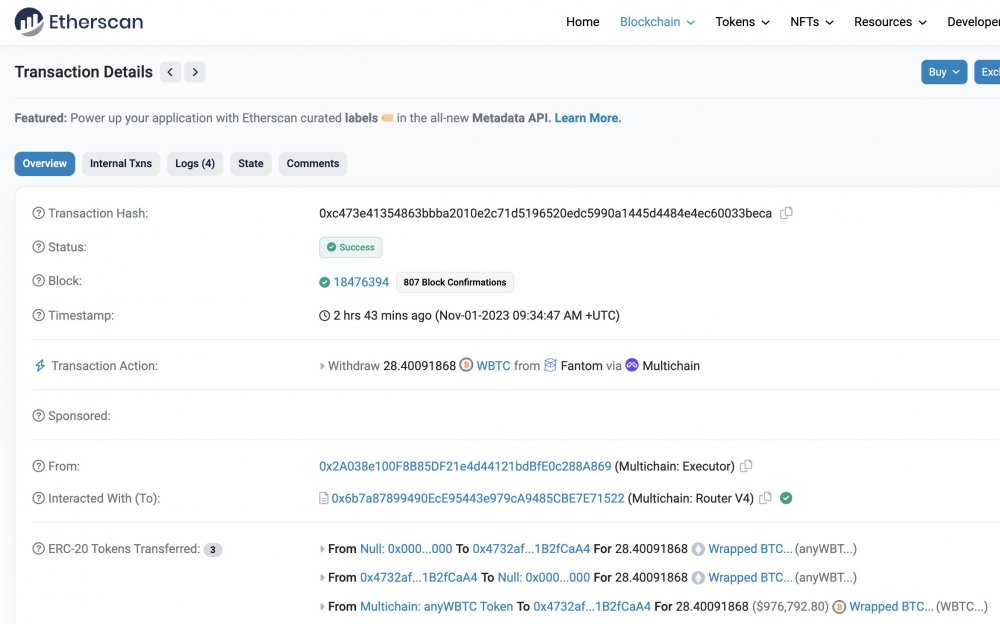Open Wrapped BTC link in third transfer row
The width and height of the screenshot is (1000, 624).
tap(892, 607)
